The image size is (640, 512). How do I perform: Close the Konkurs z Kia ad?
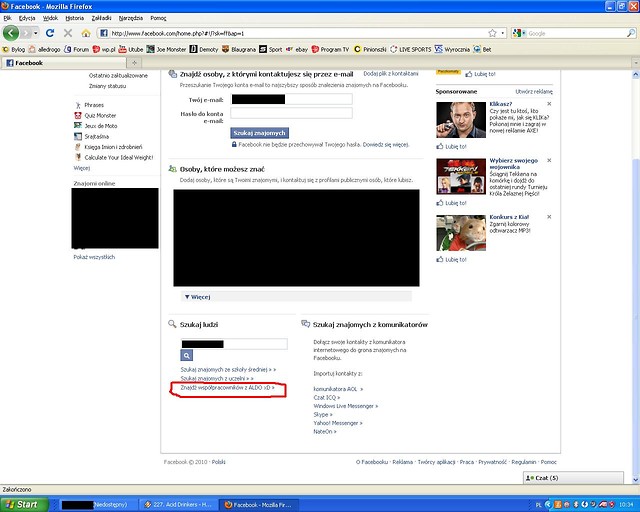coord(549,216)
